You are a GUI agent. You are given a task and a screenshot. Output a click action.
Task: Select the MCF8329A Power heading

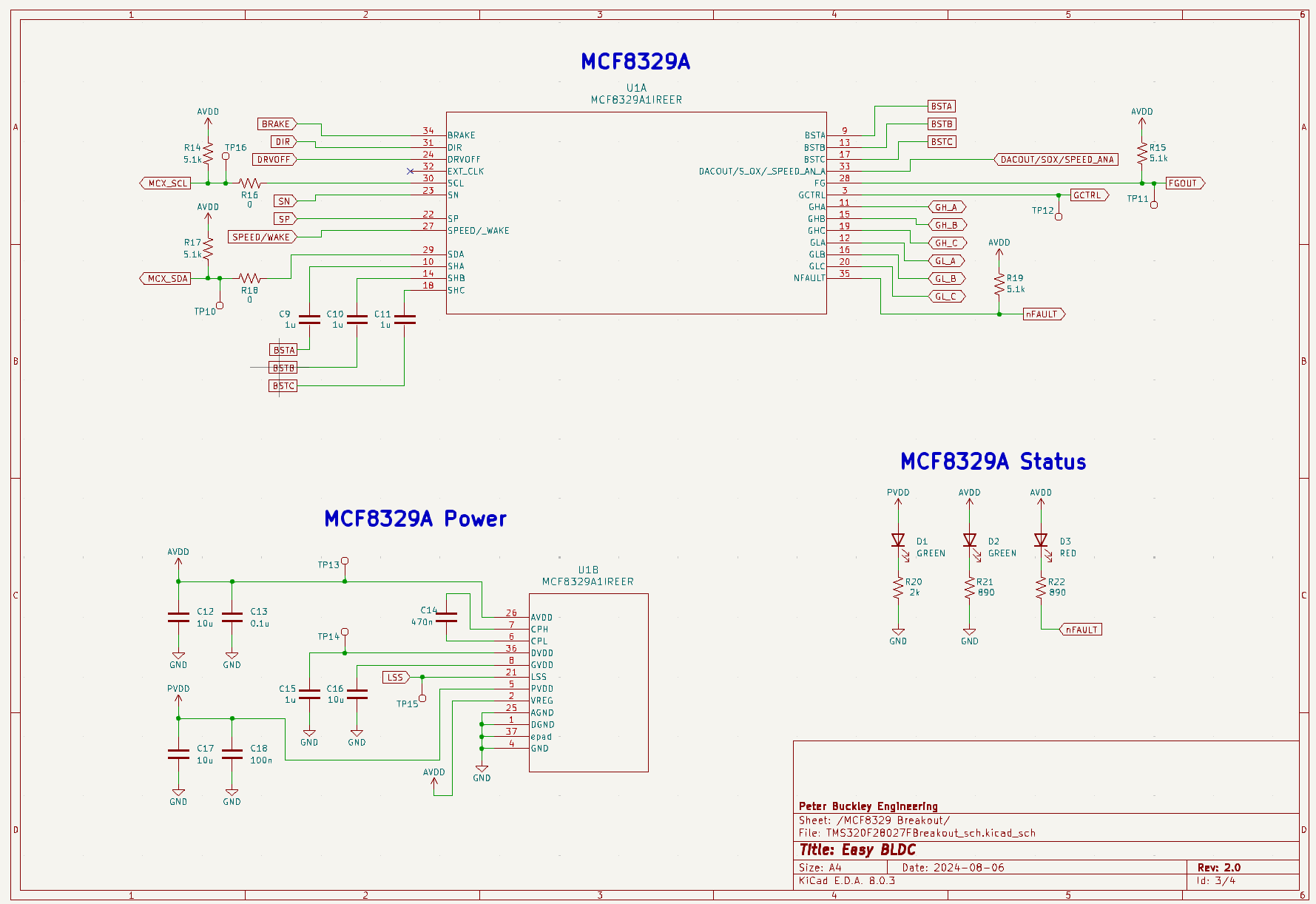point(416,519)
